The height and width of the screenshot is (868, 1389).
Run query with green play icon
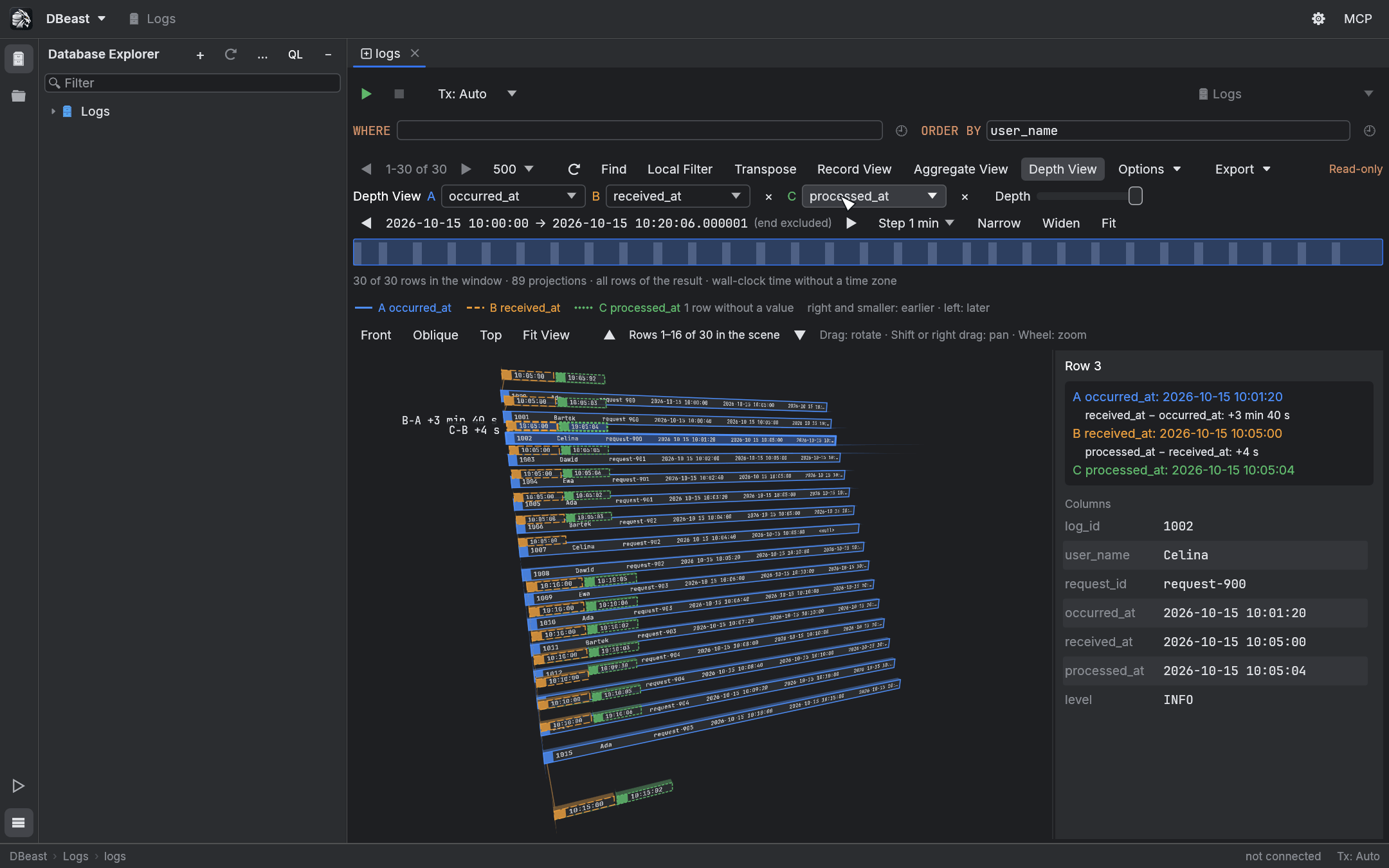[366, 94]
